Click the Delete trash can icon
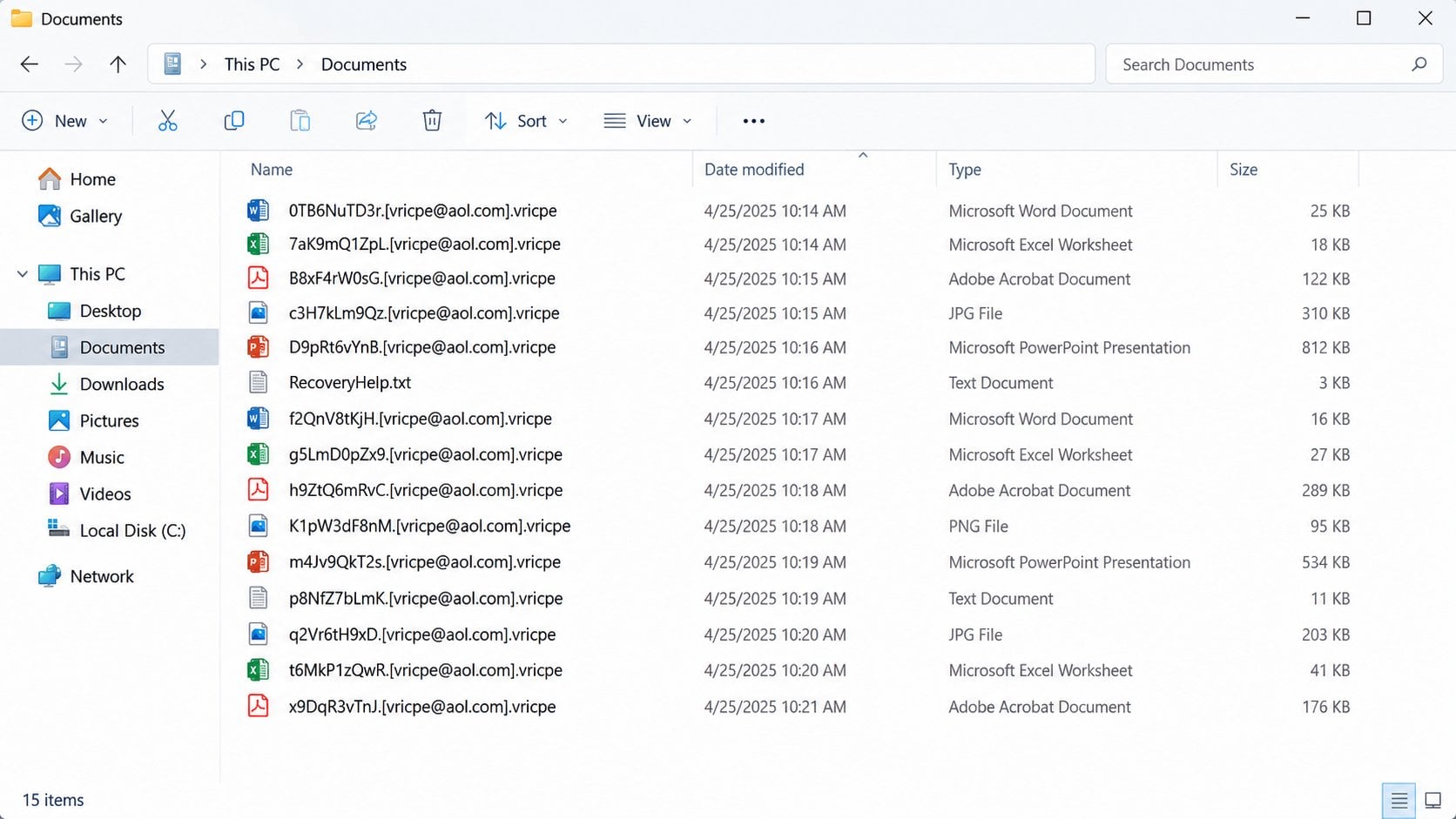 pyautogui.click(x=432, y=121)
